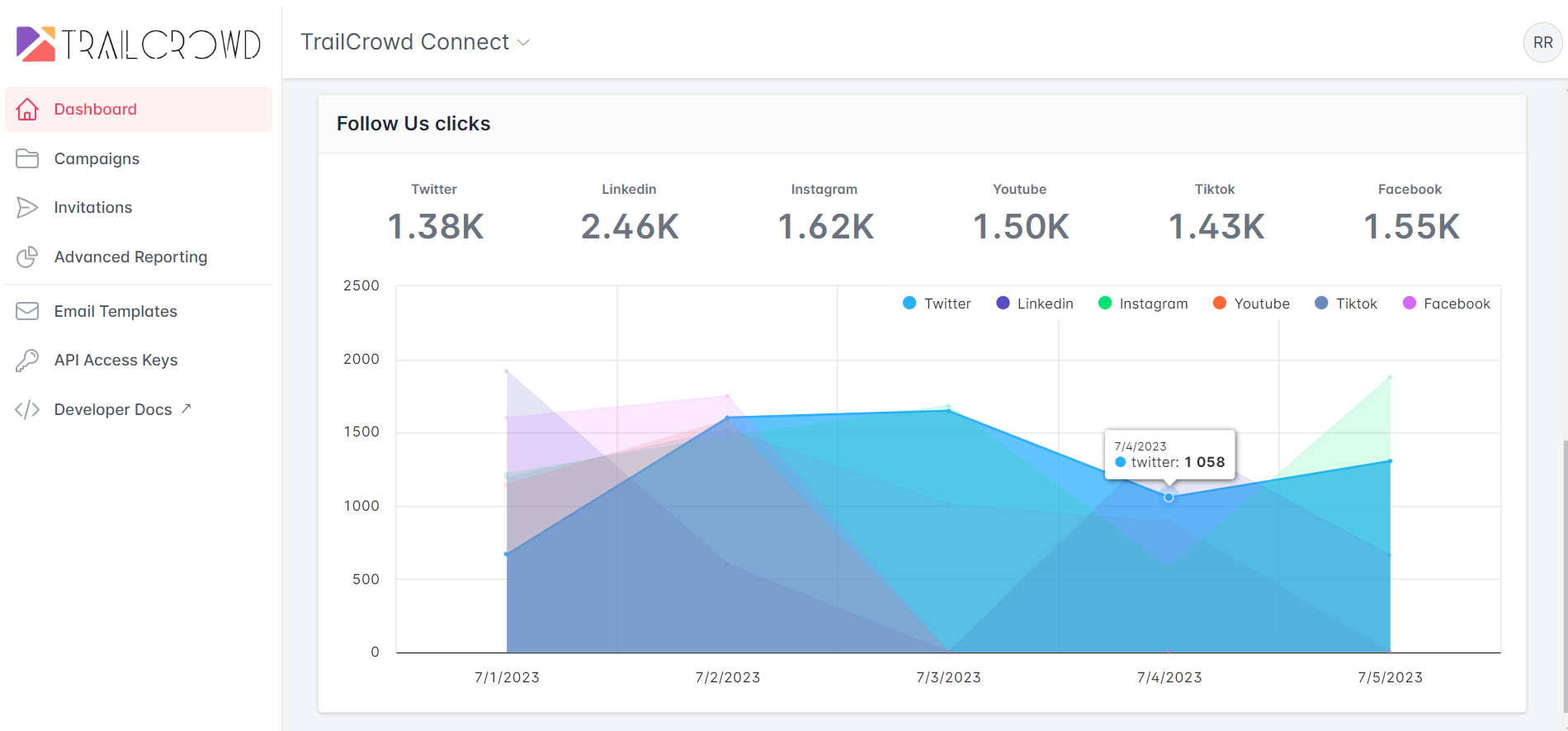1568x731 pixels.
Task: Click the Instagram green legend dot
Action: pyautogui.click(x=1105, y=303)
